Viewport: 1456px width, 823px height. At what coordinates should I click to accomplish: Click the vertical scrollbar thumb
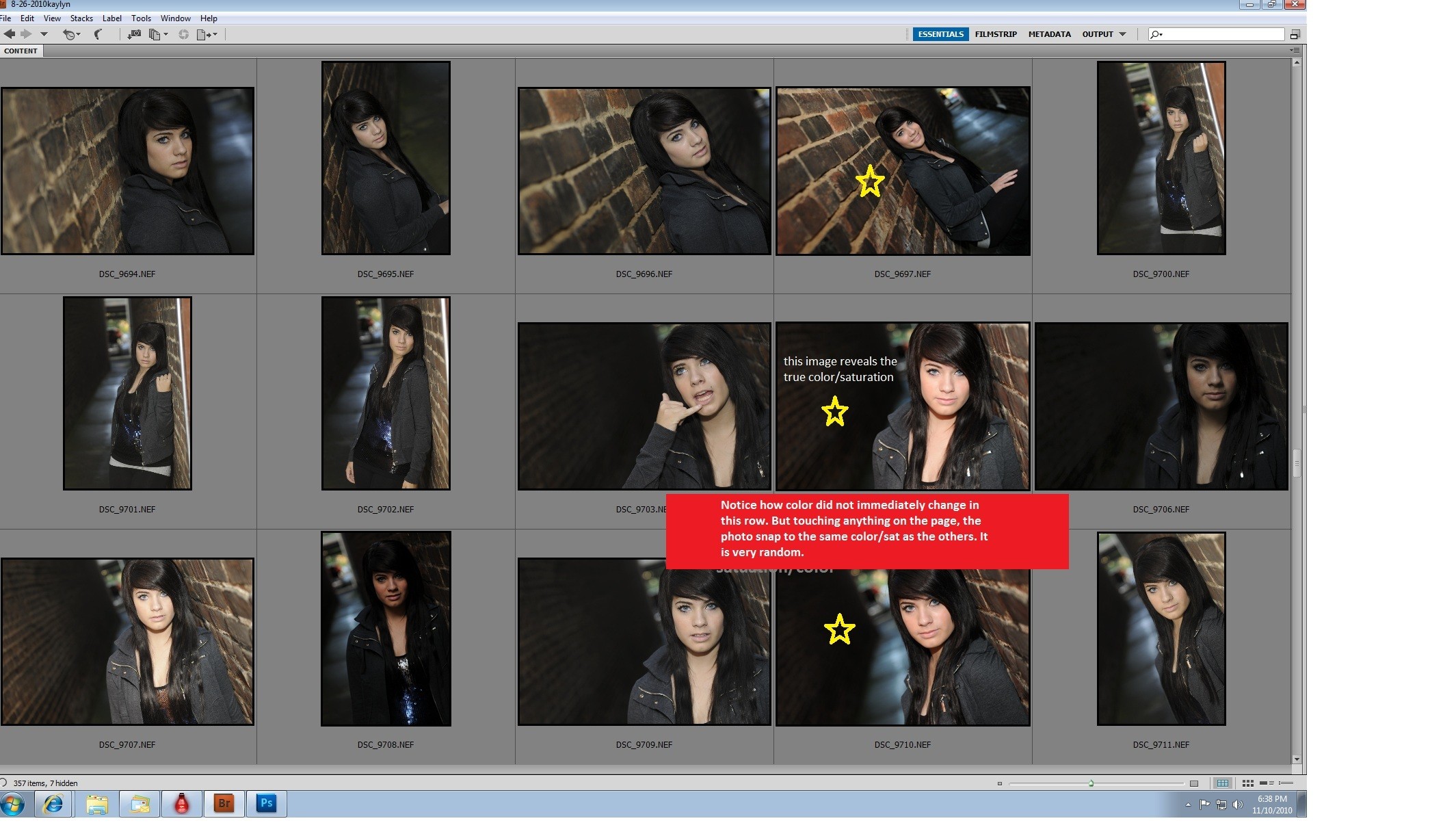pos(1296,463)
